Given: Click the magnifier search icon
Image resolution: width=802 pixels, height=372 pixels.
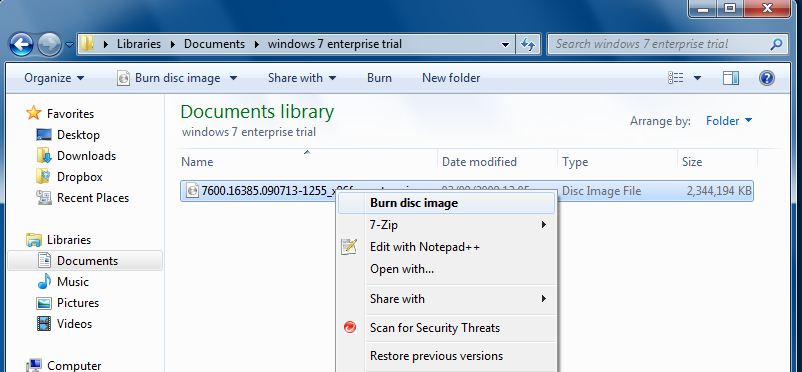Looking at the screenshot, I should [x=776, y=44].
